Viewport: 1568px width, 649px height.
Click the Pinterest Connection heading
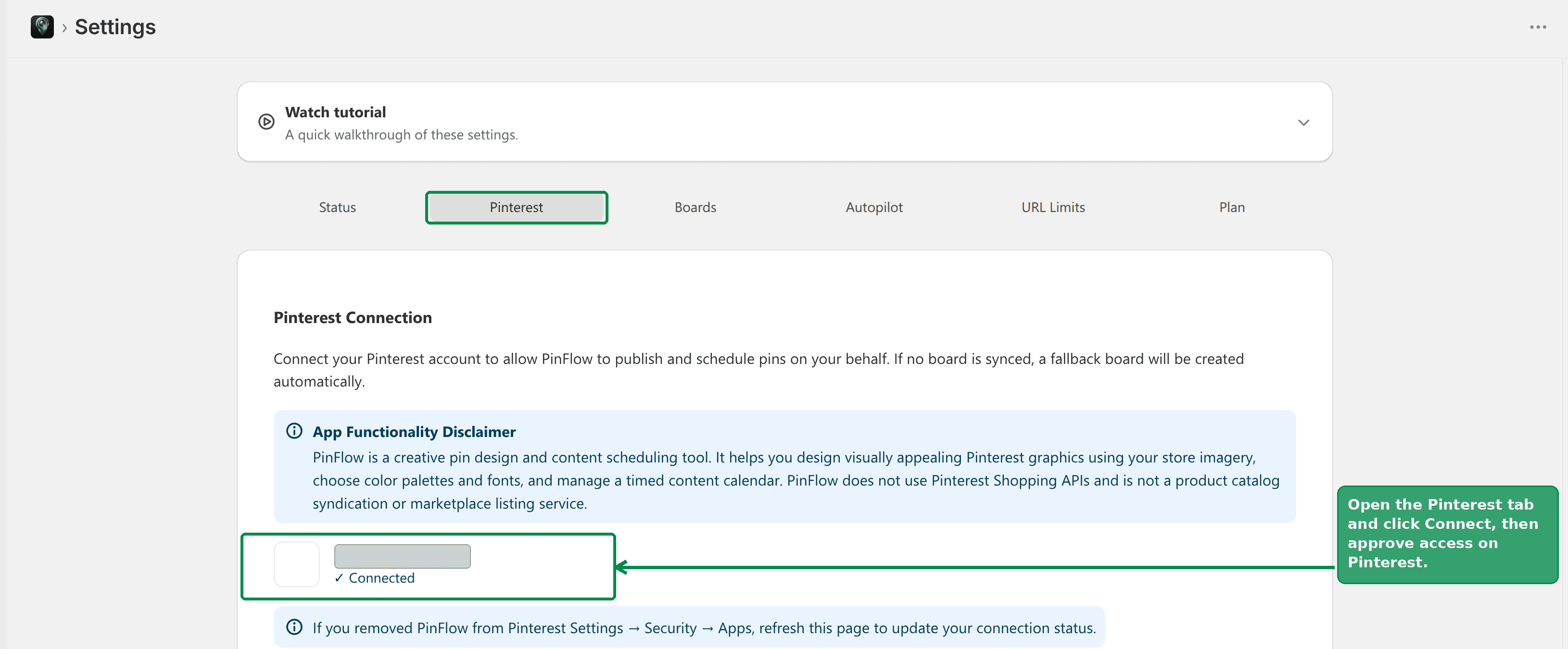coord(353,317)
